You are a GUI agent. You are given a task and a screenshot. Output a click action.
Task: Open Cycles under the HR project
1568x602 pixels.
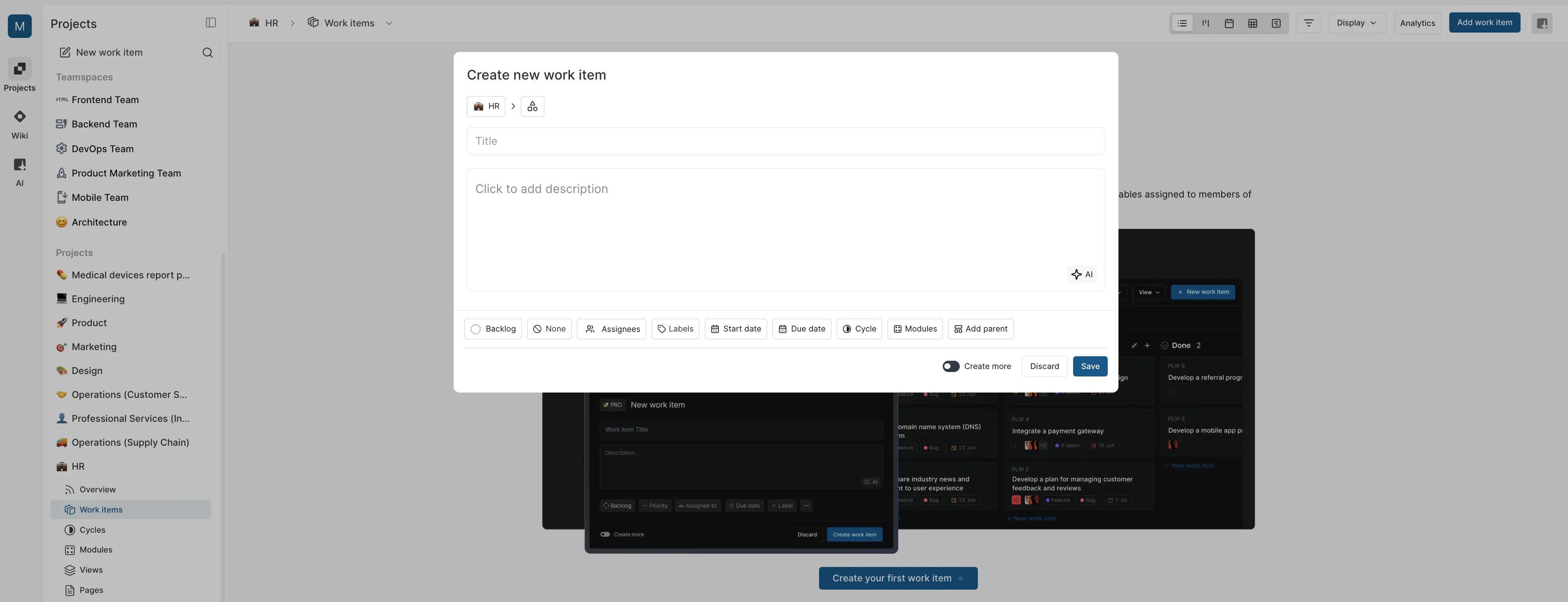coord(92,530)
